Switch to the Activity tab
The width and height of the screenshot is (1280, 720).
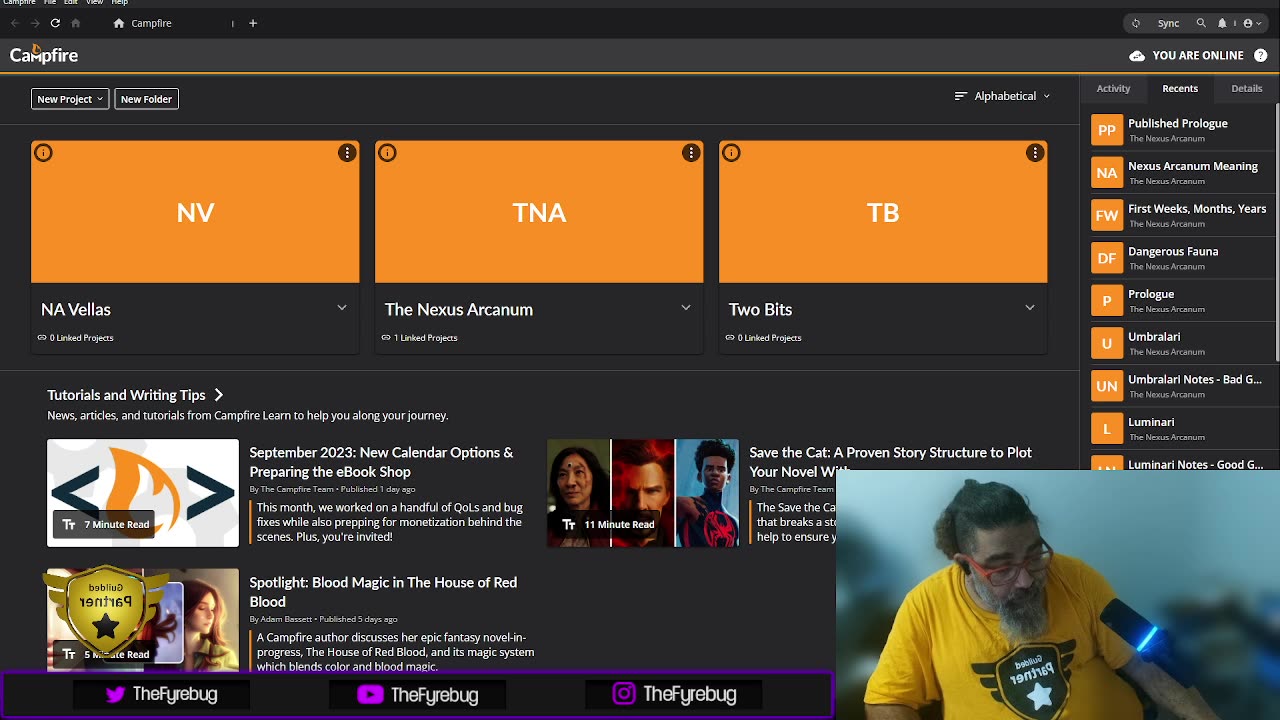(x=1113, y=88)
